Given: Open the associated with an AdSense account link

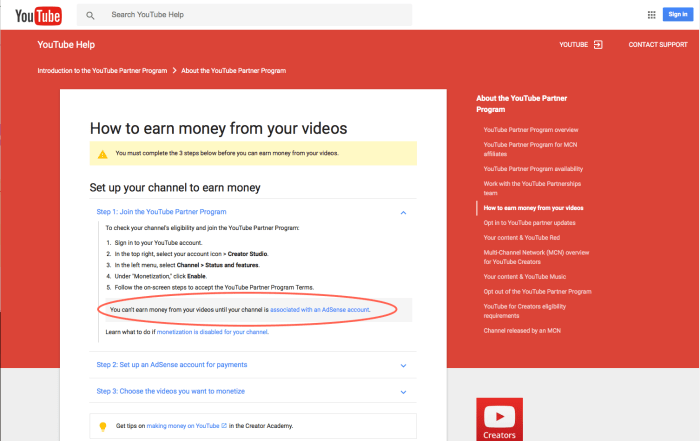Looking at the screenshot, I should (x=320, y=309).
